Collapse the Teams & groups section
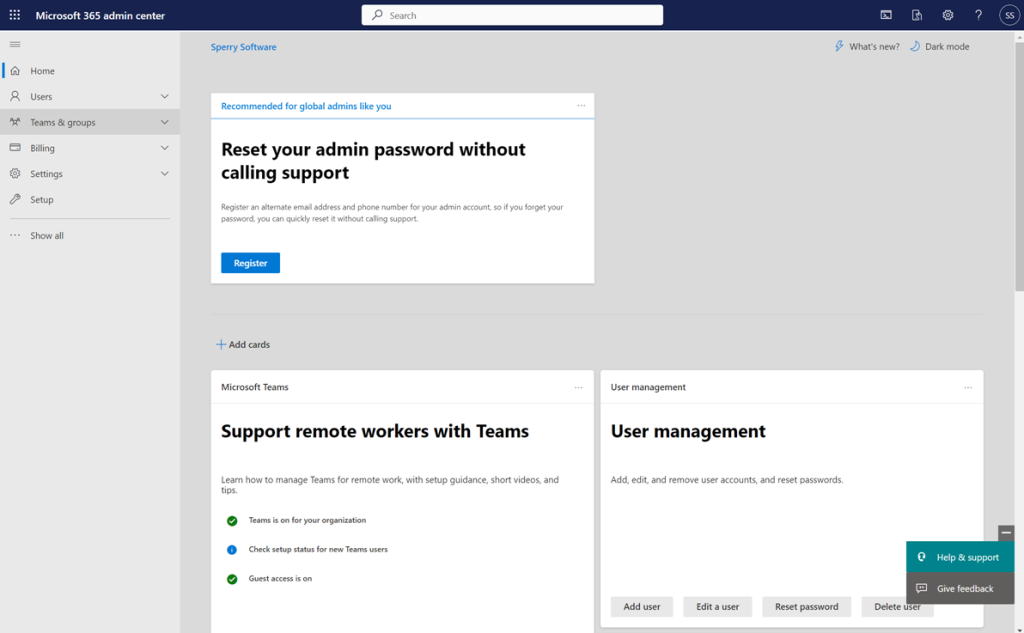This screenshot has width=1024, height=633. point(165,121)
